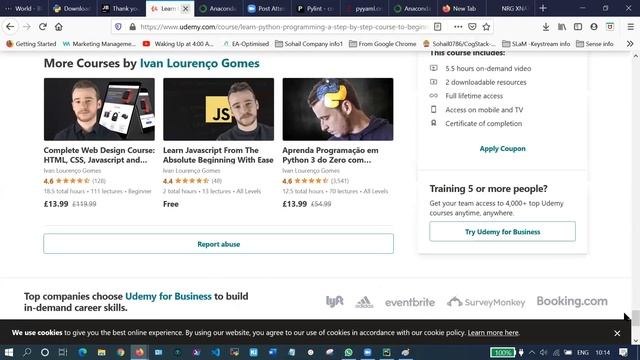Open Complete Web Design Course title
The height and width of the screenshot is (360, 640).
[x=99, y=155]
